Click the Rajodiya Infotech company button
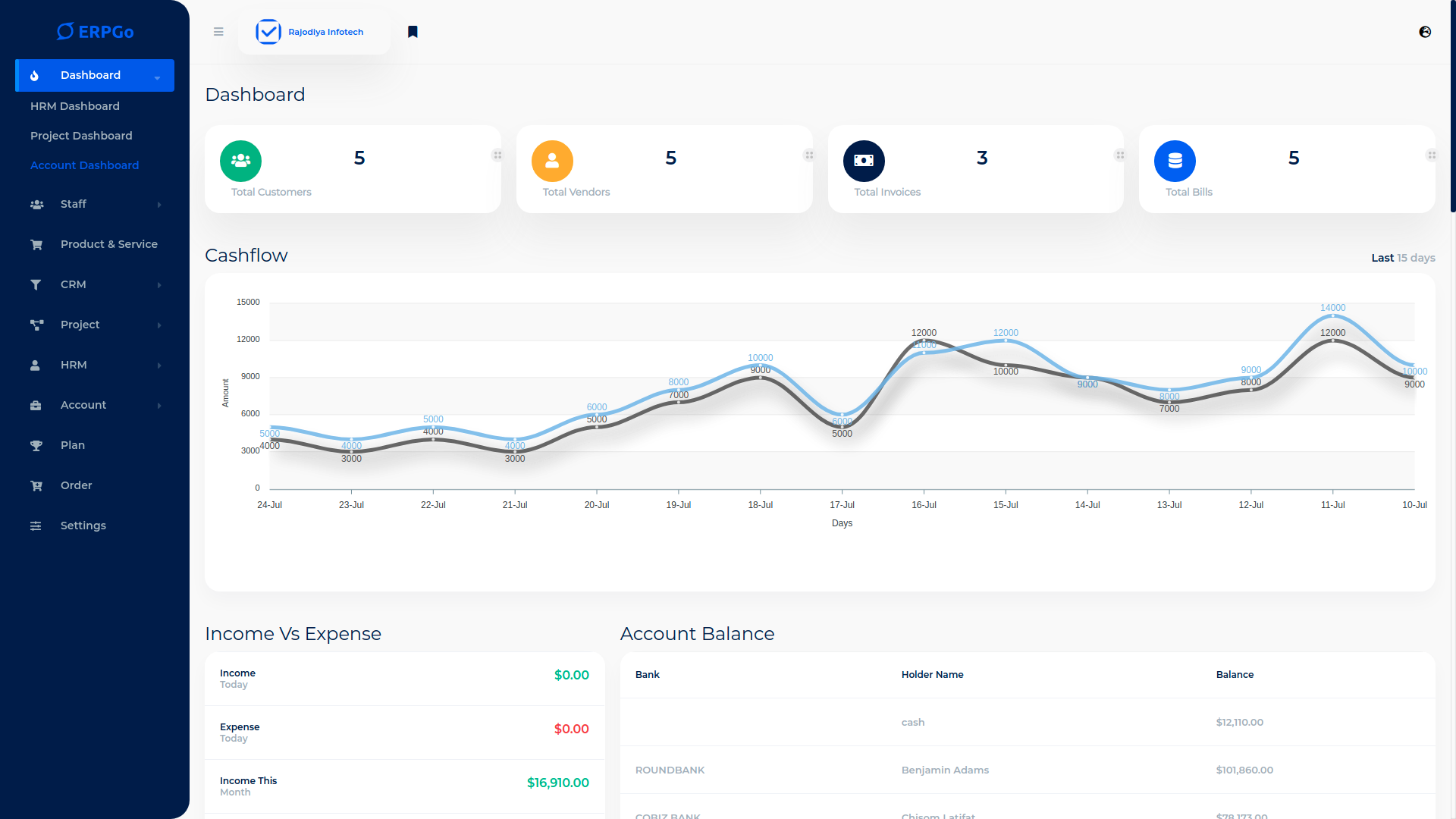 coord(314,32)
